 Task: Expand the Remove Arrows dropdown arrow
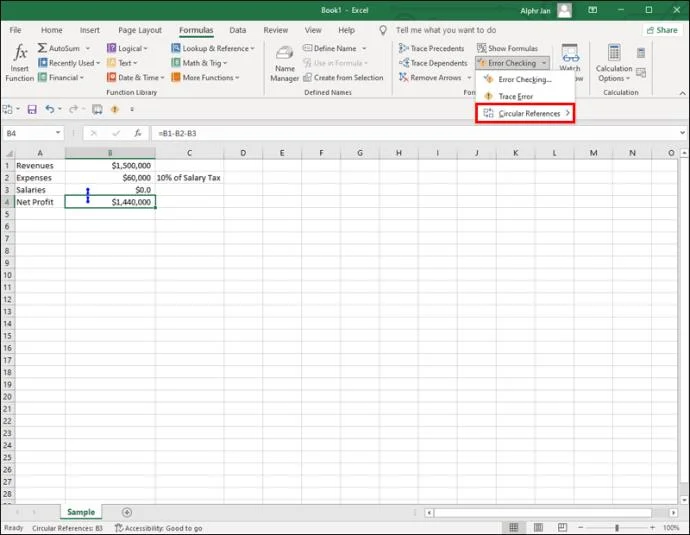(x=469, y=77)
